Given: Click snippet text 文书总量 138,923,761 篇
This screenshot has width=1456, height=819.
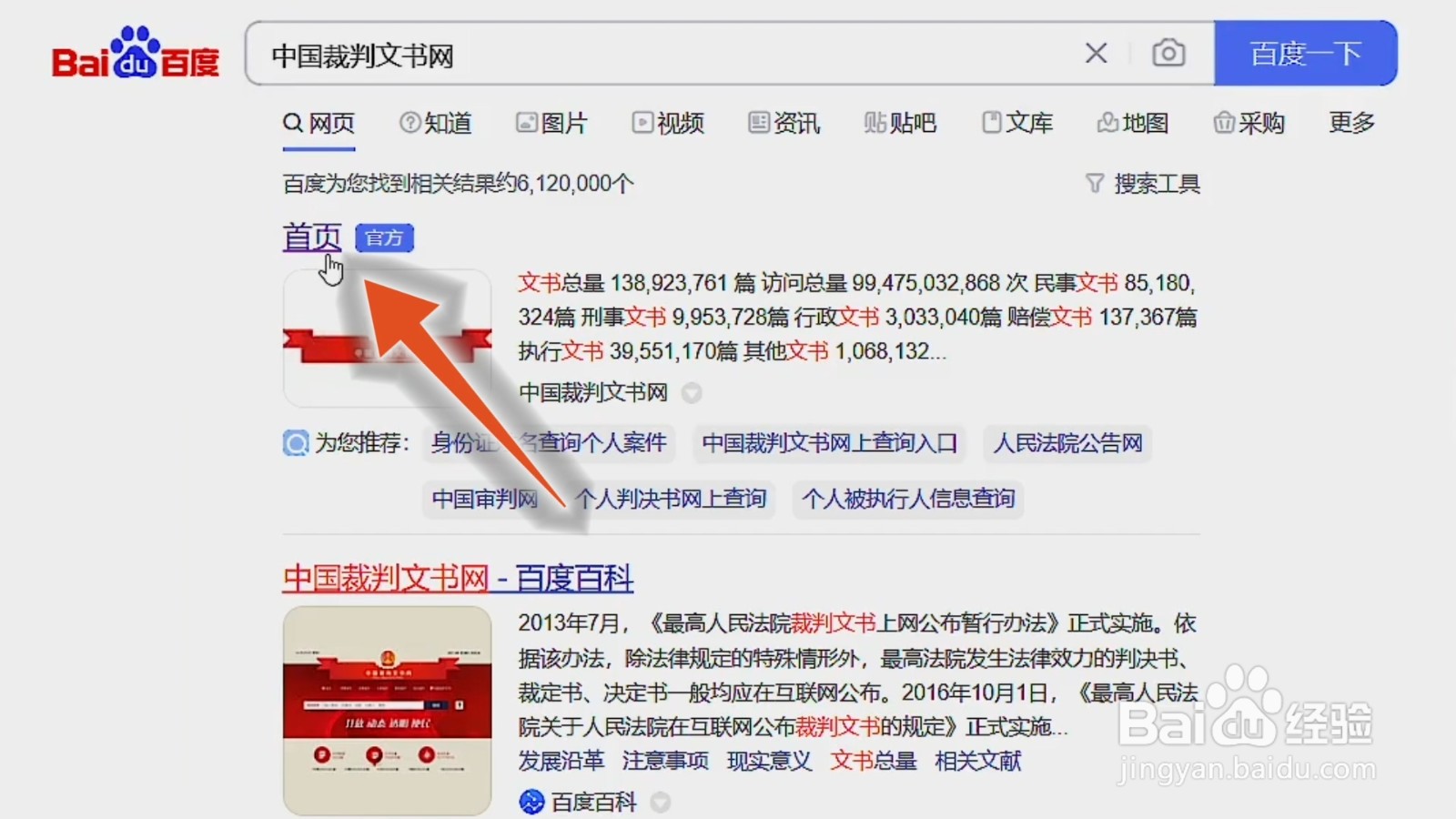Looking at the screenshot, I should [x=637, y=283].
